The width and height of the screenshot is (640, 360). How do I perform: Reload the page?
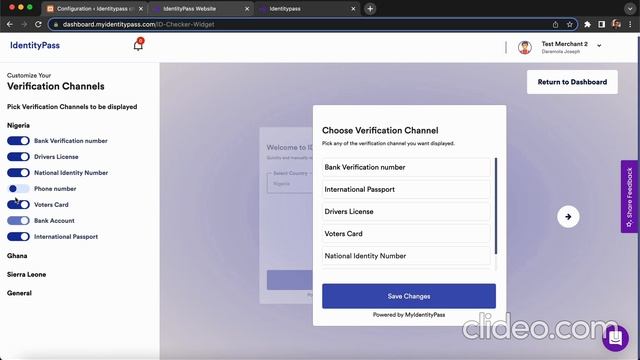click(38, 24)
